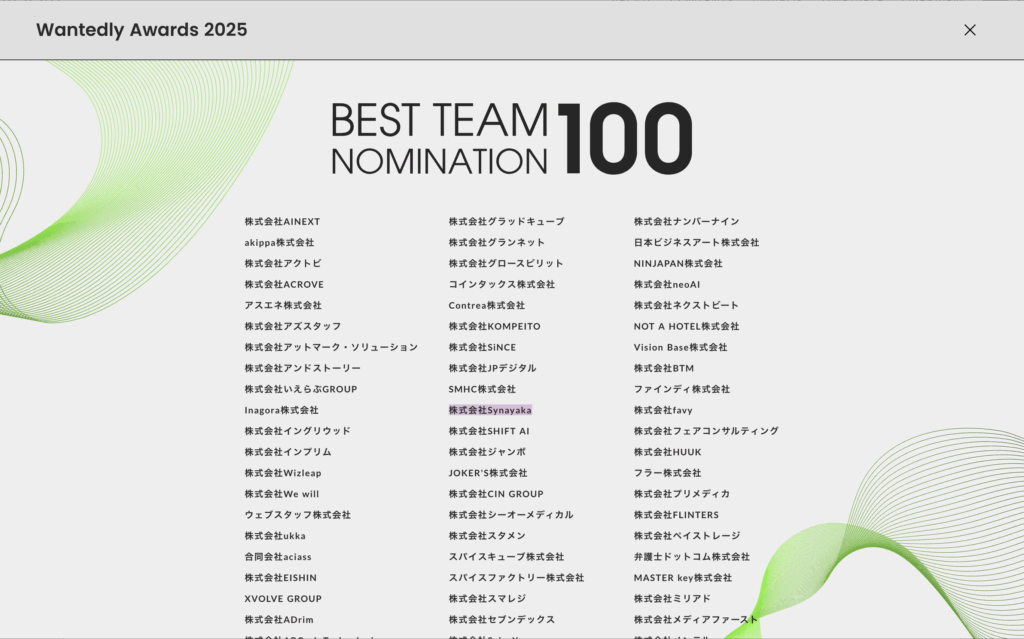
Task: Click 株式会社CIN GROUP nominee name
Action: click(496, 493)
